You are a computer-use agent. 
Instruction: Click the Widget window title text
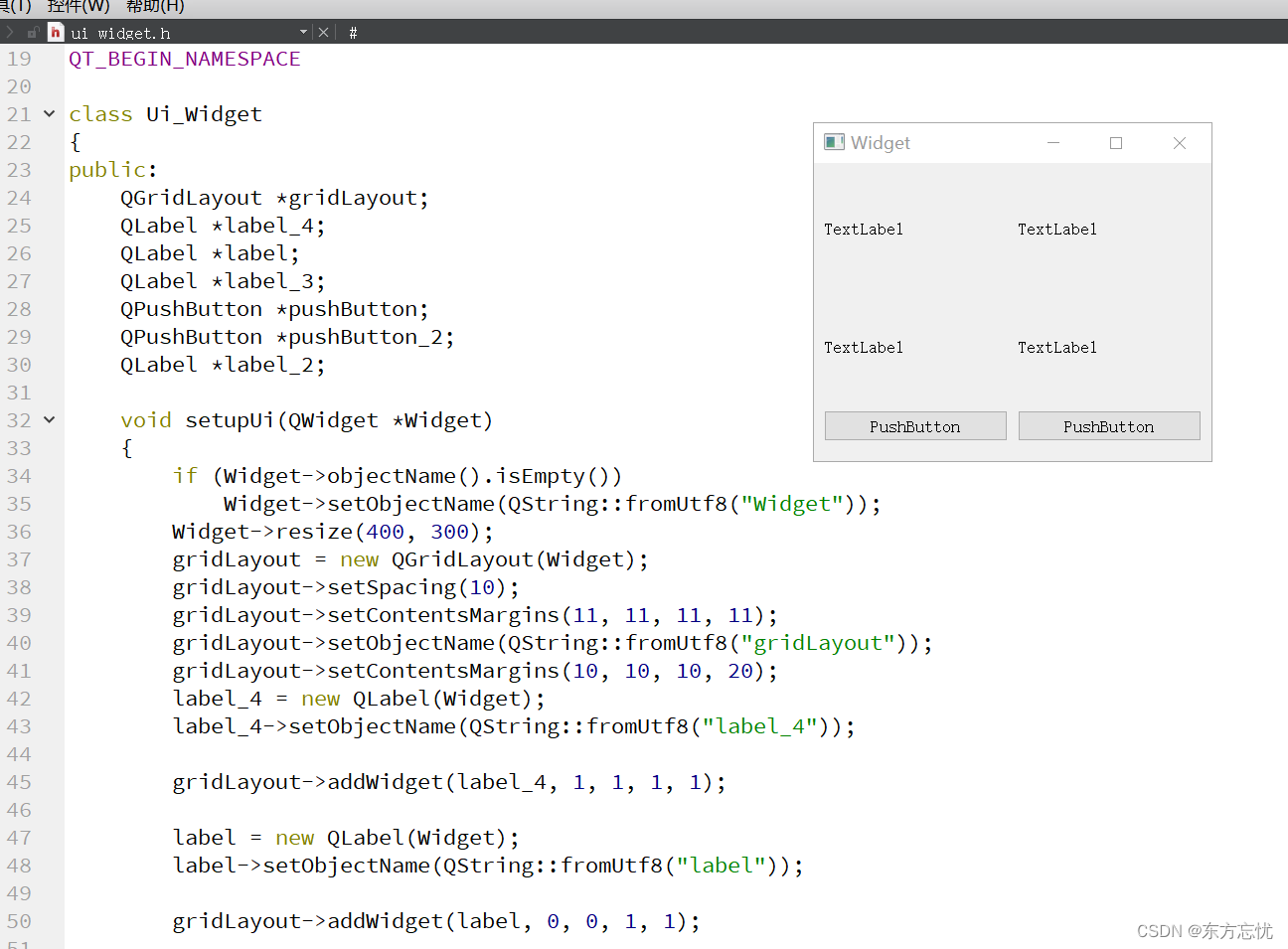(881, 143)
